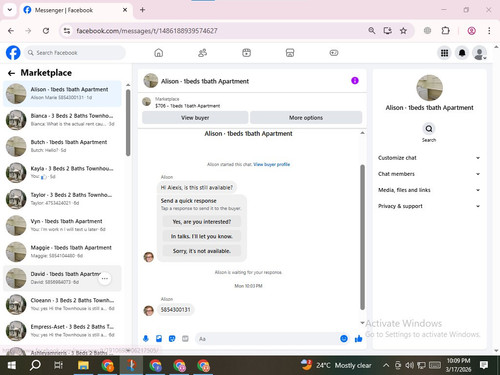The height and width of the screenshot is (375, 500).
Task: View site information icon in address bar
Action: click(67, 31)
